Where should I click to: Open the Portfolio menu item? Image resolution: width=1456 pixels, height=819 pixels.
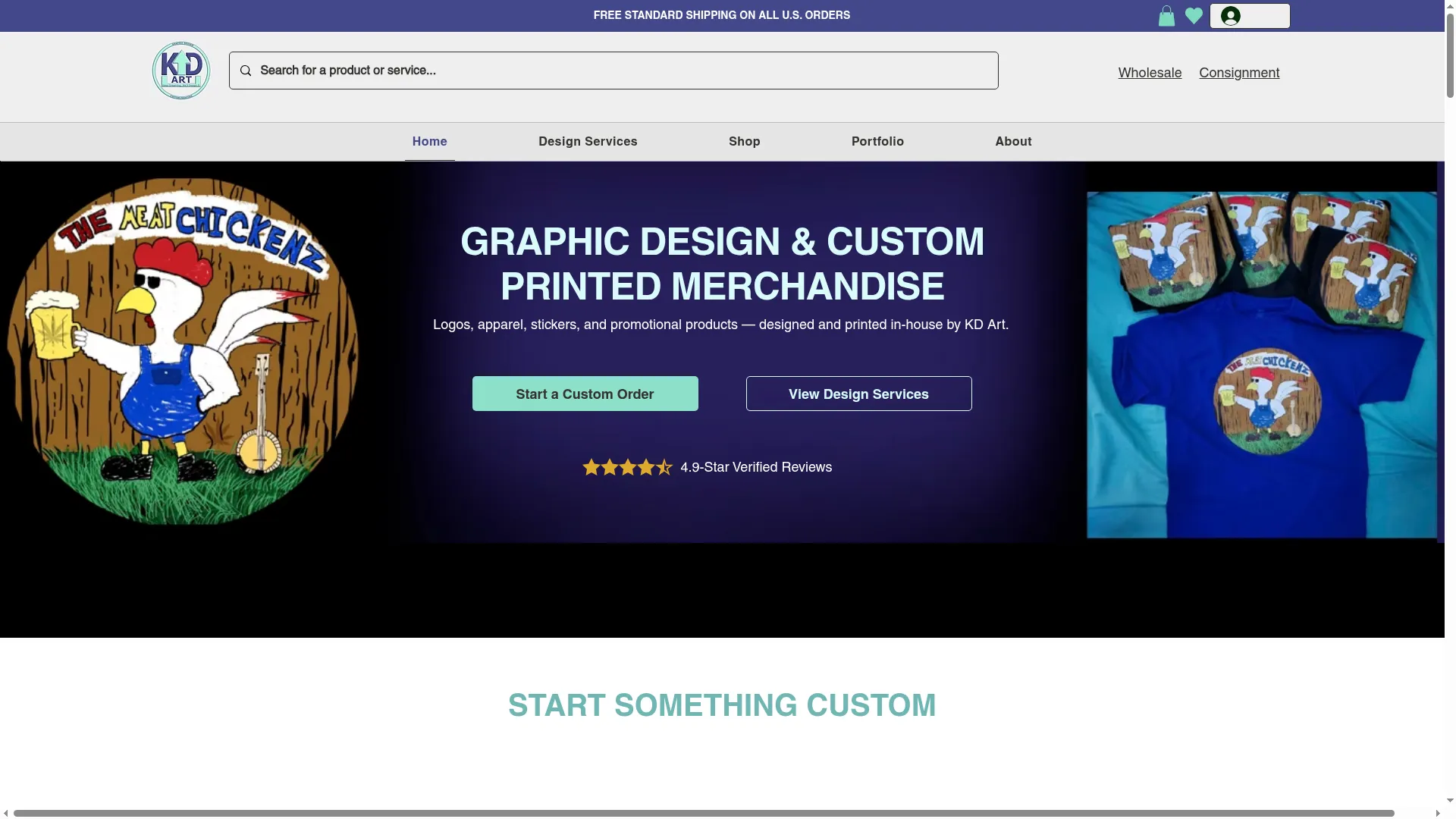877,142
